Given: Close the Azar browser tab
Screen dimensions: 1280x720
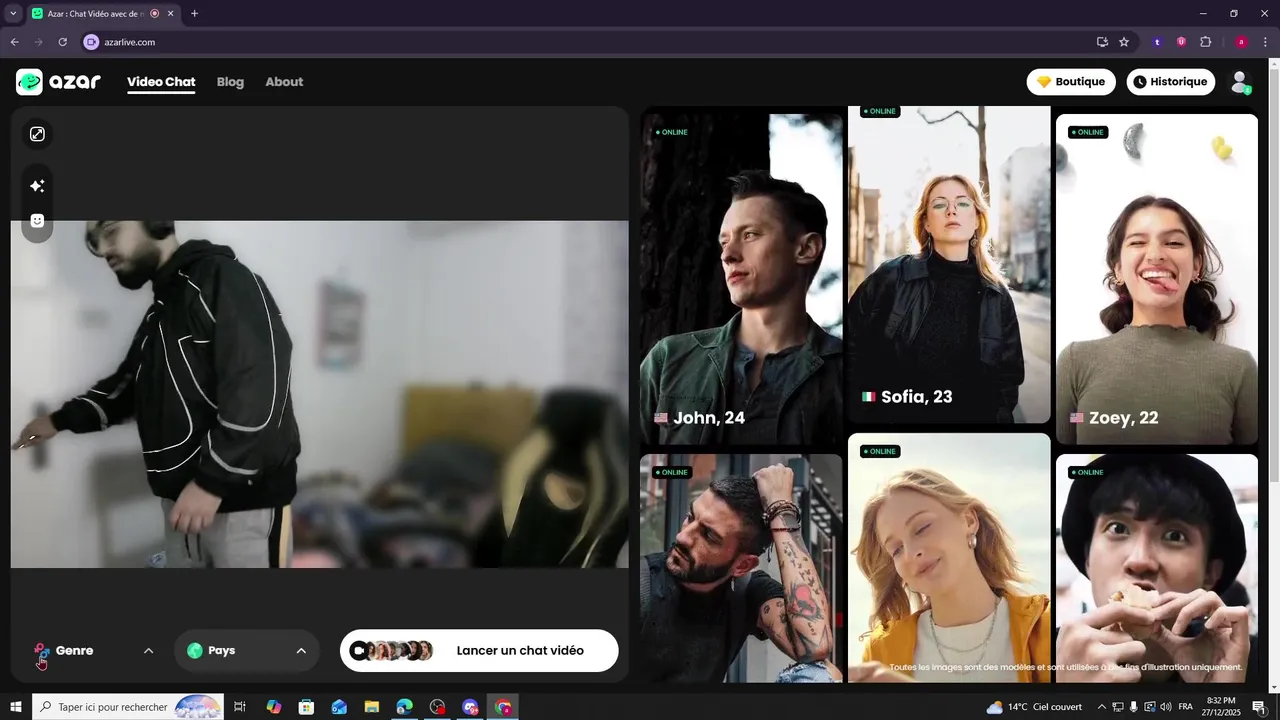Looking at the screenshot, I should click(x=171, y=14).
